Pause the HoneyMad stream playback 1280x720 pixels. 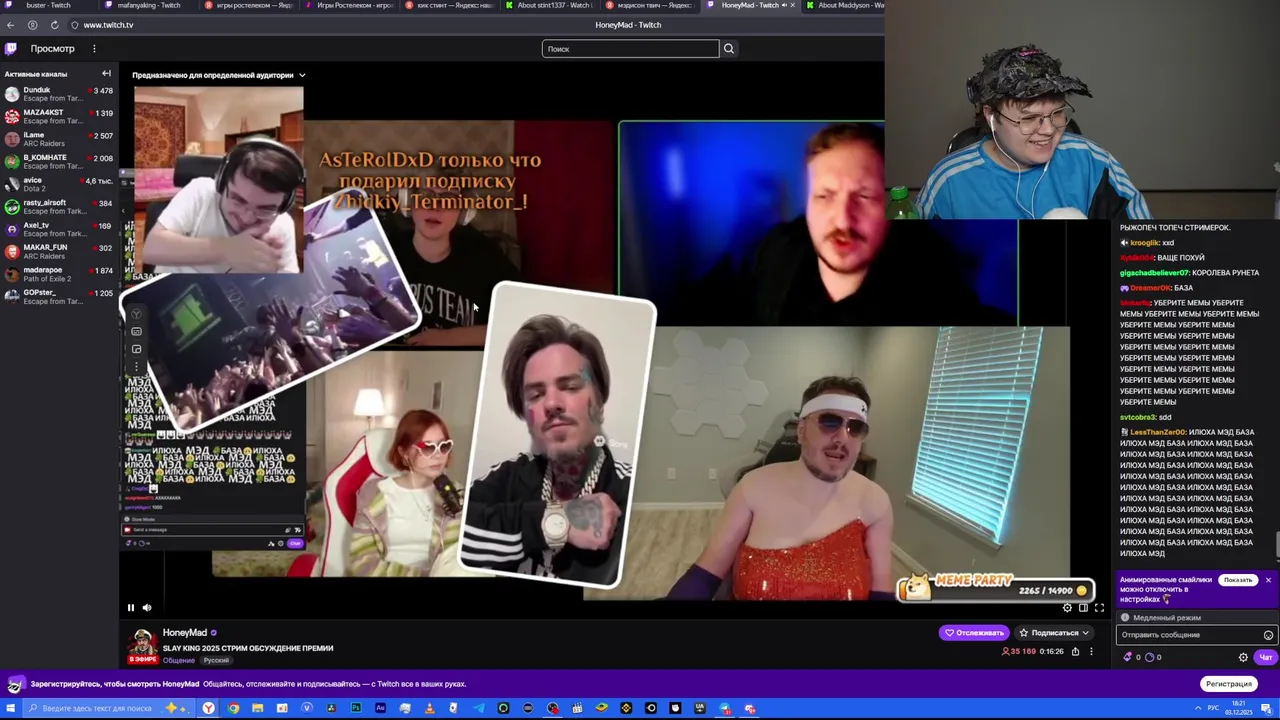[130, 607]
